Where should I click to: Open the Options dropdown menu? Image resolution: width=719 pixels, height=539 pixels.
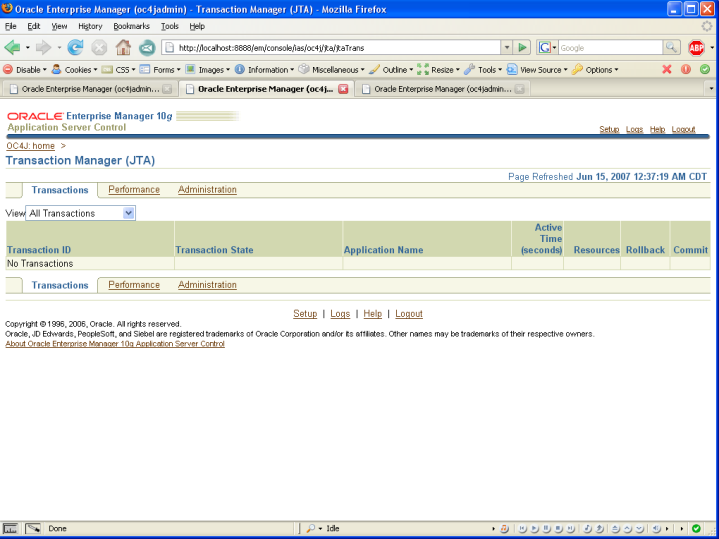595,70
